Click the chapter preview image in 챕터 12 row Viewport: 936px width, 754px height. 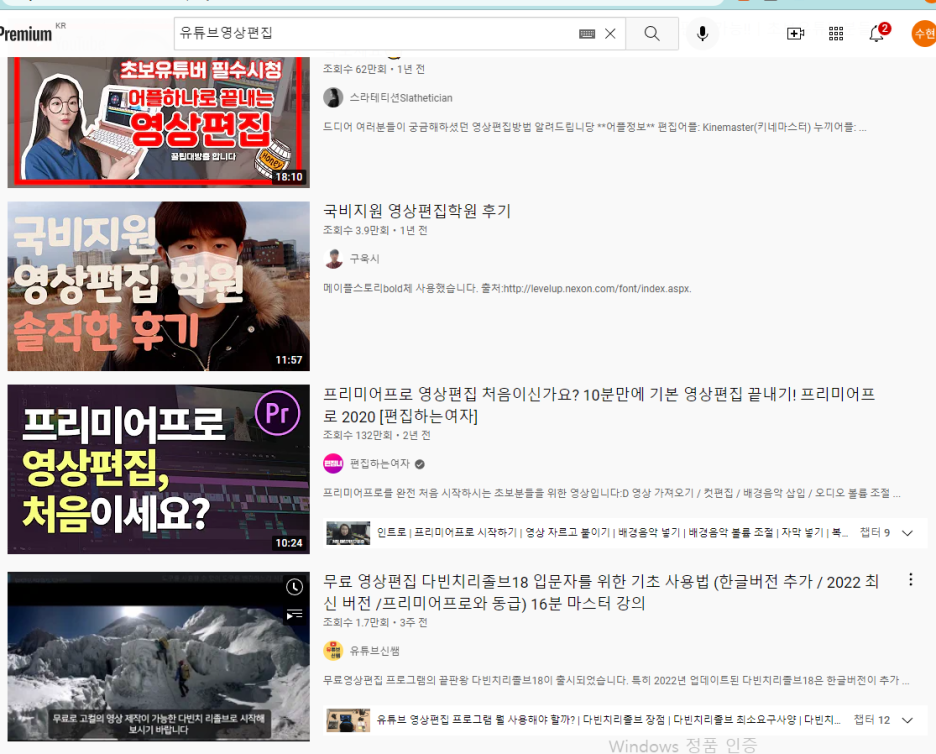point(348,721)
